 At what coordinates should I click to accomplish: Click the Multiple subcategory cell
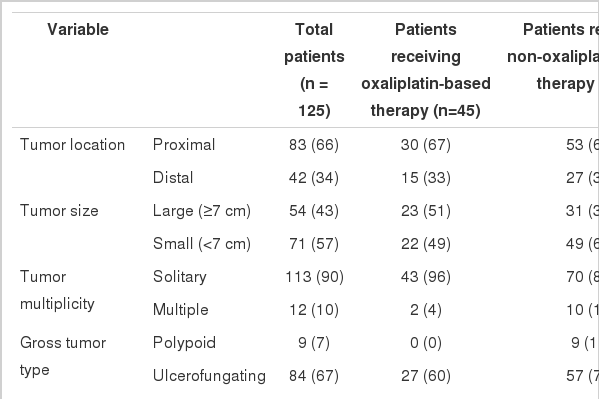point(180,310)
